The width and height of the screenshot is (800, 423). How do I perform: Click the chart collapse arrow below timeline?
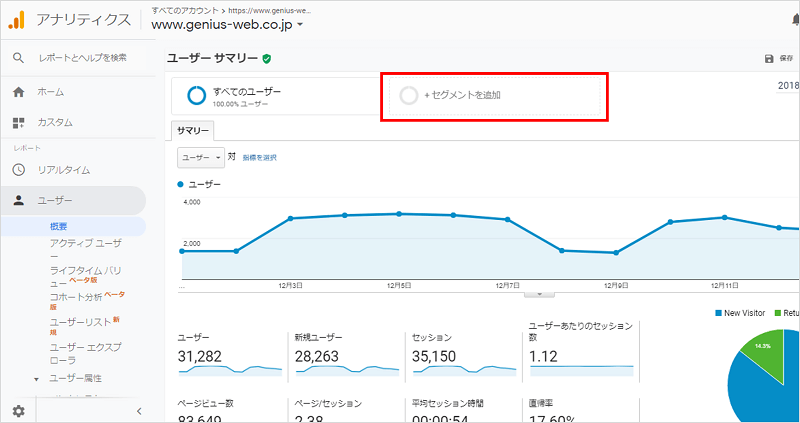pos(539,294)
